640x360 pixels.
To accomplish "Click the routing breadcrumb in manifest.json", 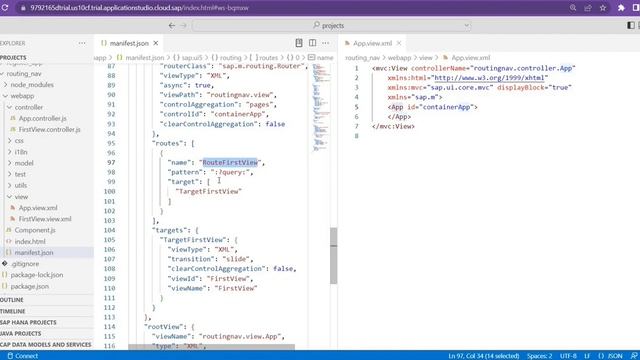I will coord(231,58).
